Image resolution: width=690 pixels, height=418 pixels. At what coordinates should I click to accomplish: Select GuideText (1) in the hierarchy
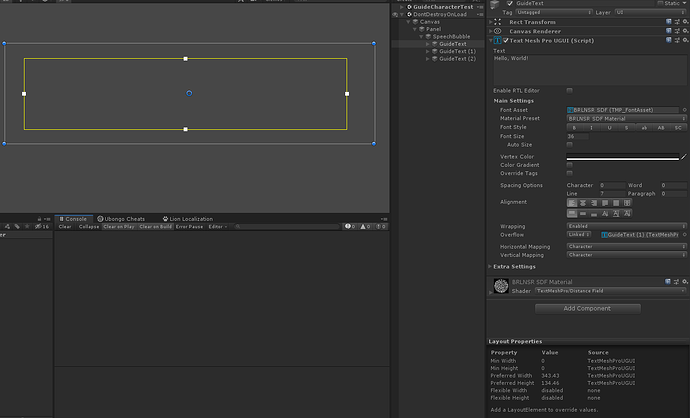click(x=456, y=51)
